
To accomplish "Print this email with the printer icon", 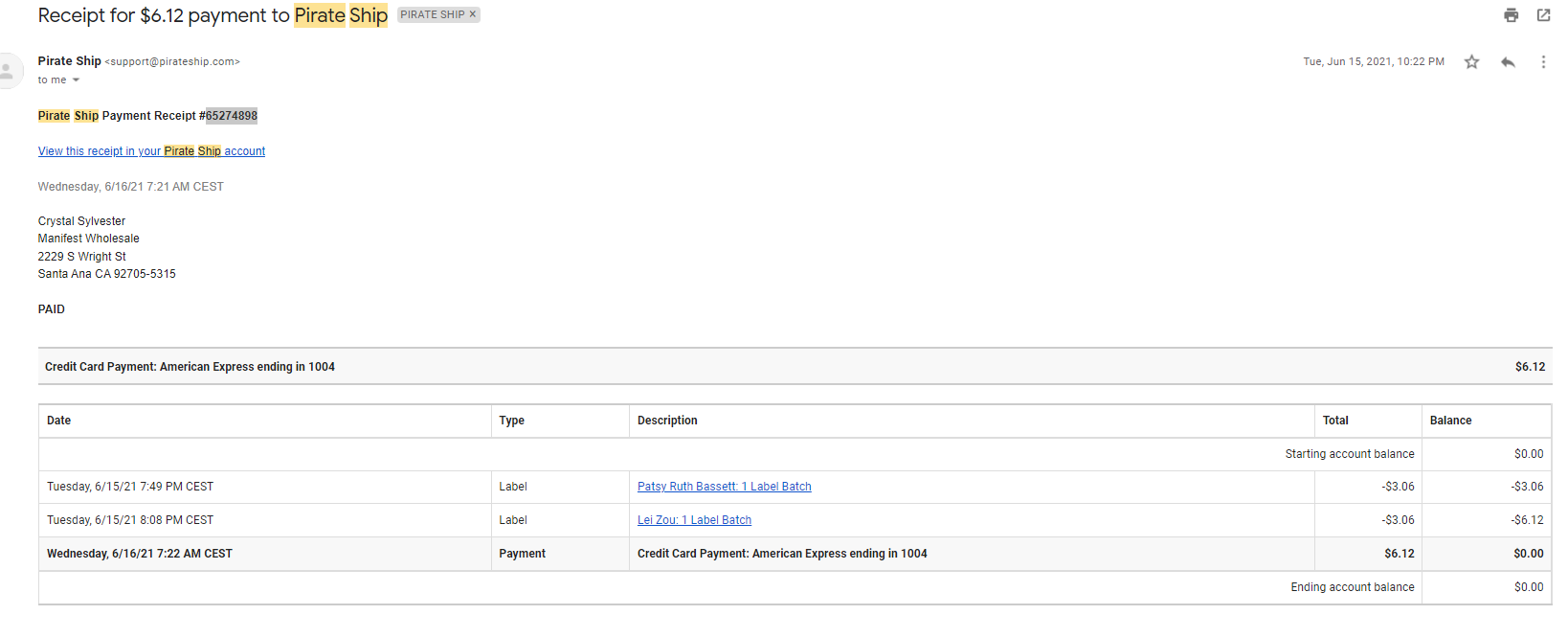I will [1511, 15].
